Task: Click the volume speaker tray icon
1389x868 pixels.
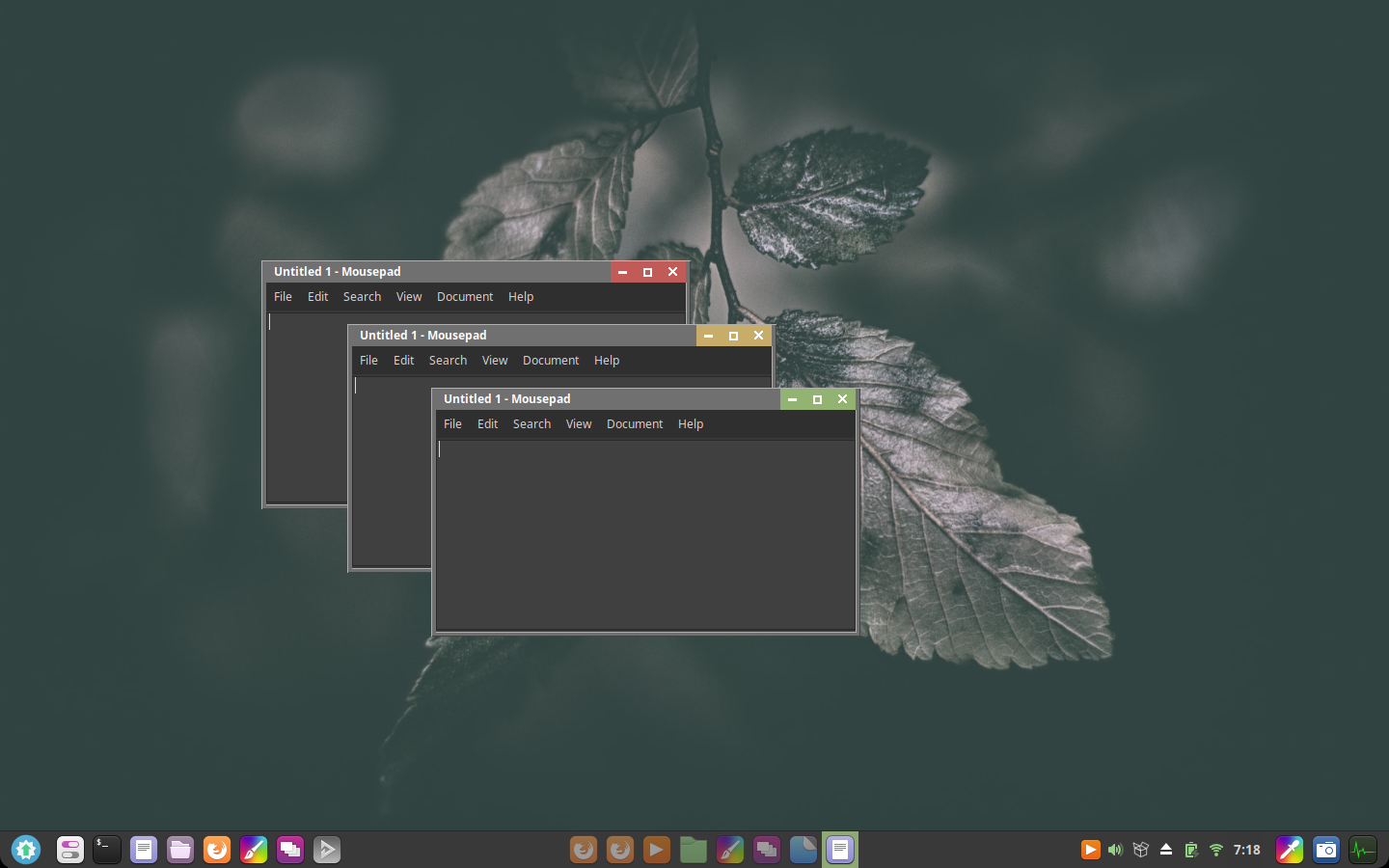Action: pos(1115,850)
